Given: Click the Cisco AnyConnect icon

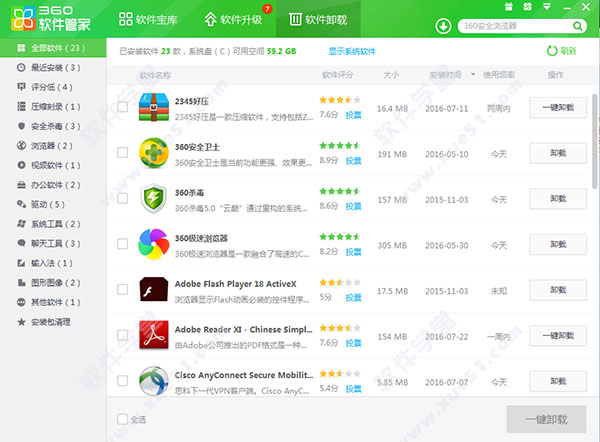Looking at the screenshot, I should [154, 381].
